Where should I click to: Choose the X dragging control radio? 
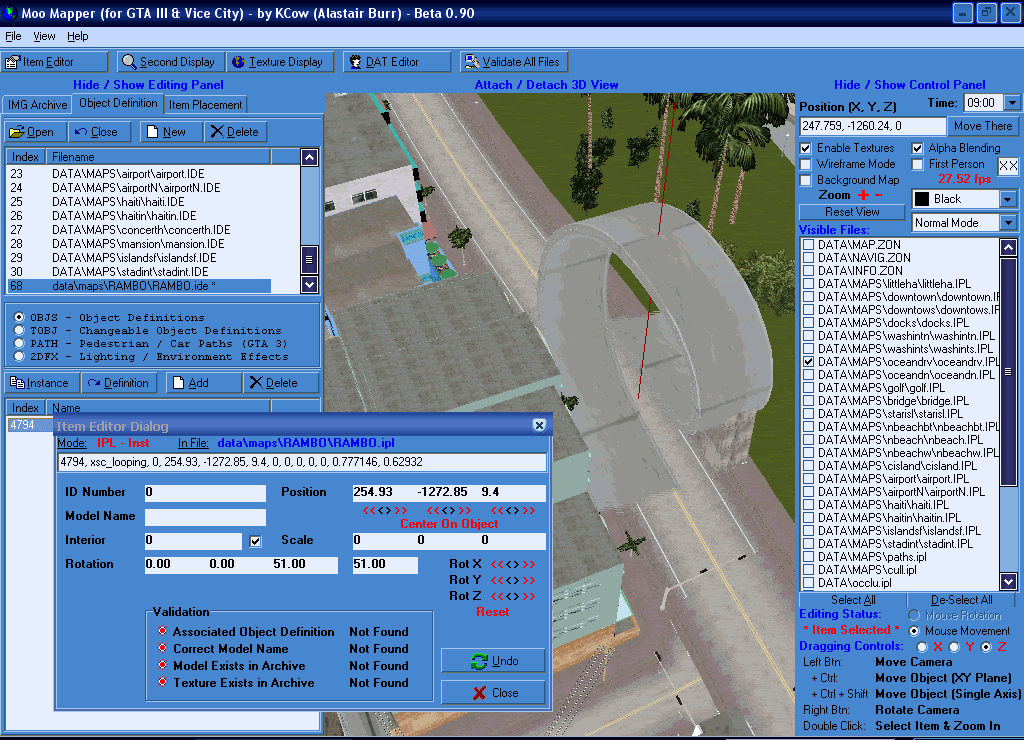click(922, 647)
